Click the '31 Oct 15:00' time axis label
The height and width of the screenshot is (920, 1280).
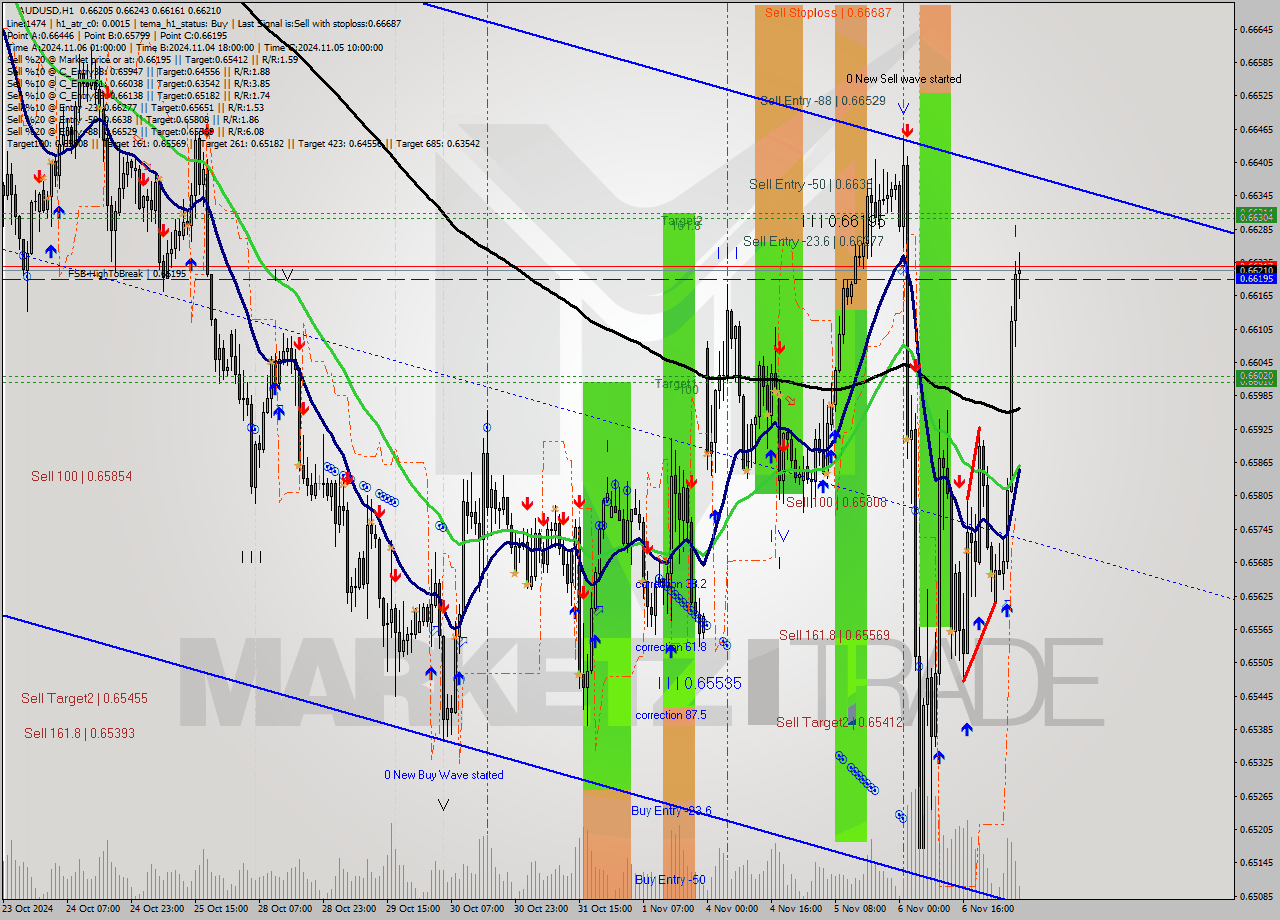pyautogui.click(x=606, y=908)
